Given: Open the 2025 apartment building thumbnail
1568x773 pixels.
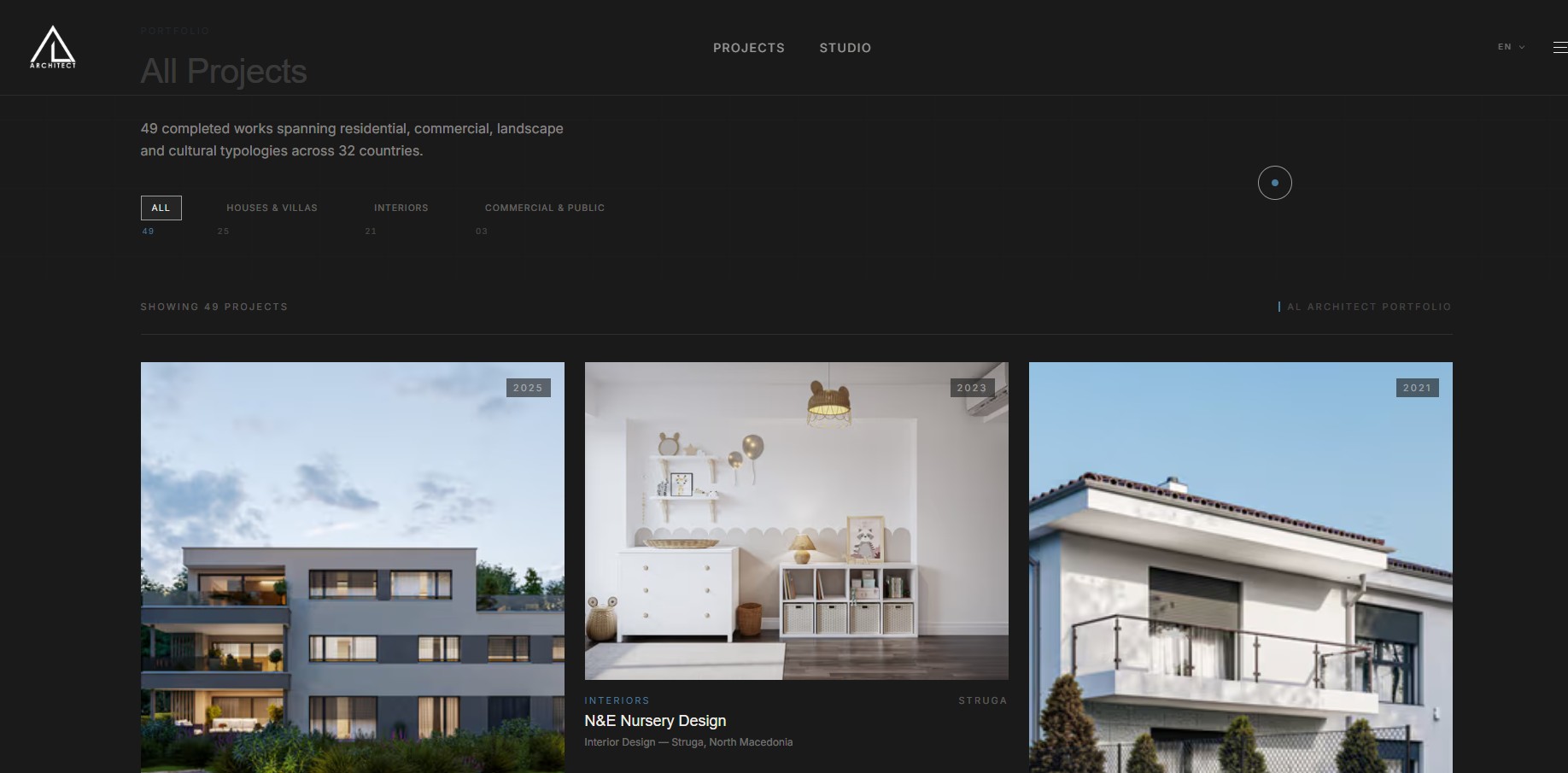Looking at the screenshot, I should tap(352, 567).
